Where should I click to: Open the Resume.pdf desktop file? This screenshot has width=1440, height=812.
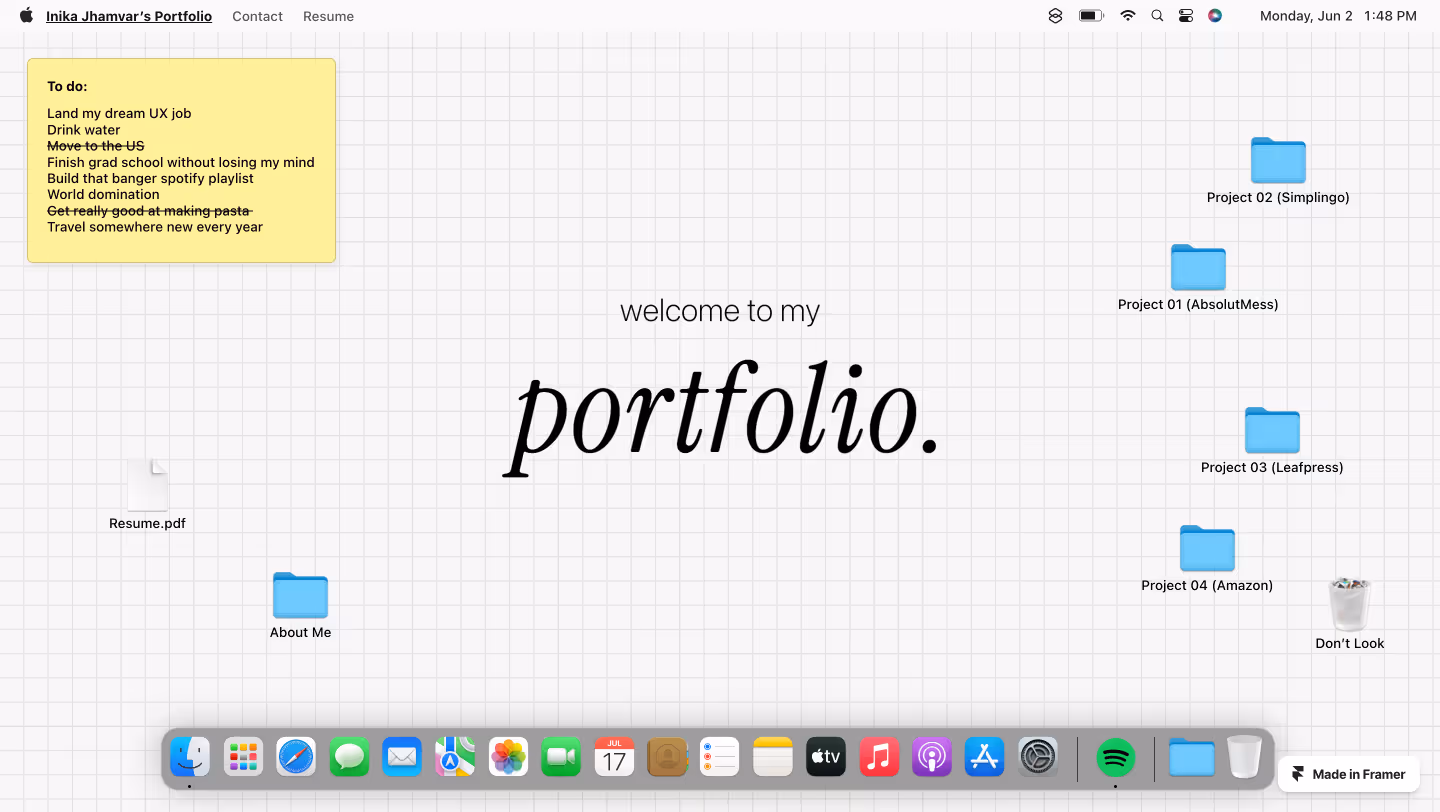[x=147, y=485]
